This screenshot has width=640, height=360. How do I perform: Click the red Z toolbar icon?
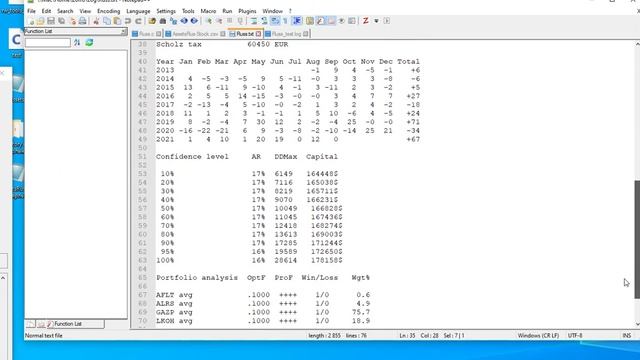pos(366,21)
